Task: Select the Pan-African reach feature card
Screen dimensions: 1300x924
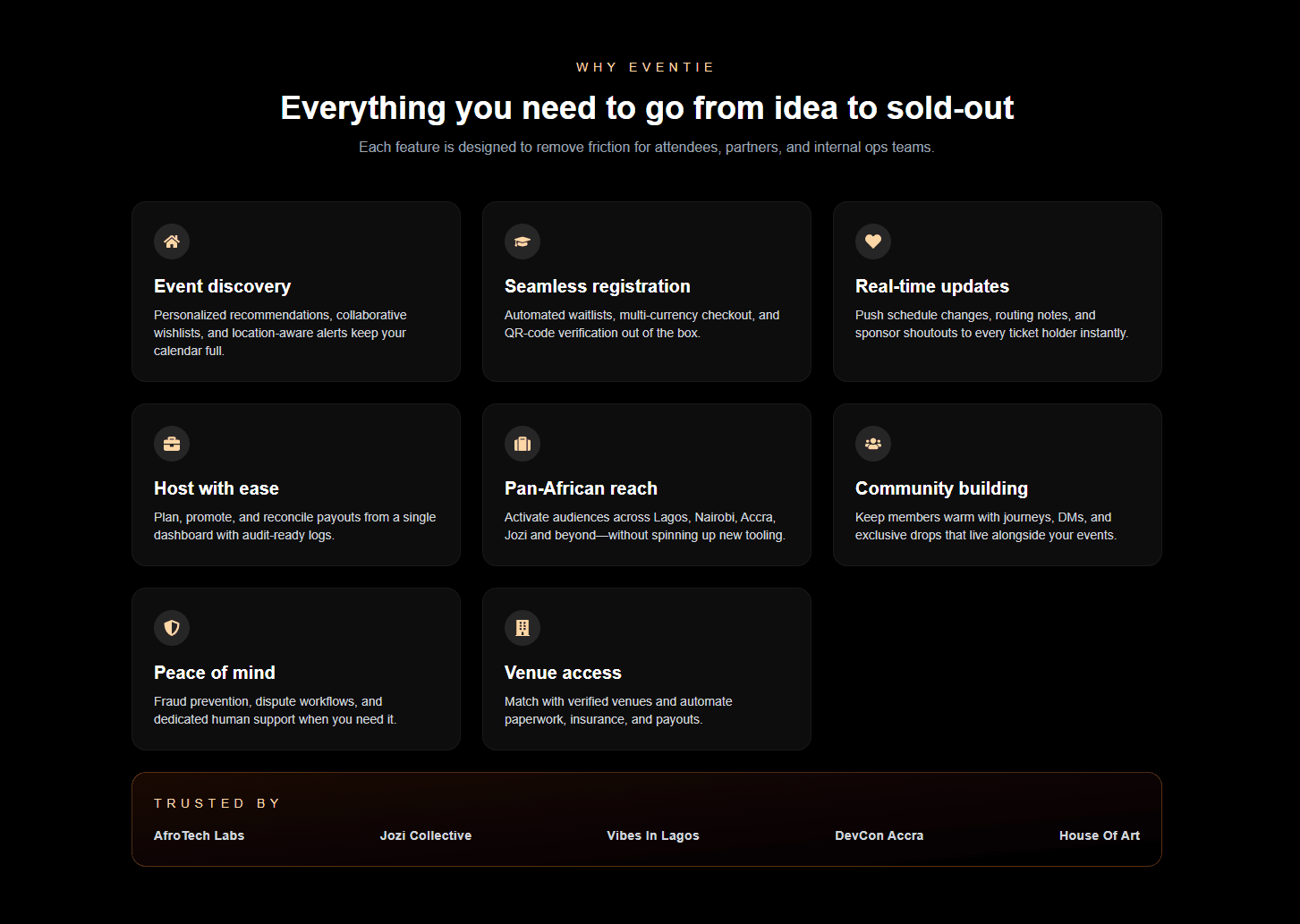Action: (646, 485)
